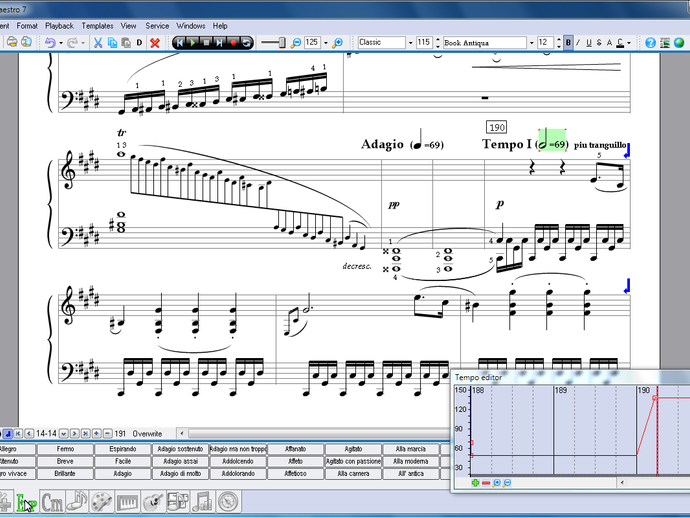The image size is (690, 518).
Task: Click the Paste clipboard icon
Action: [126, 43]
